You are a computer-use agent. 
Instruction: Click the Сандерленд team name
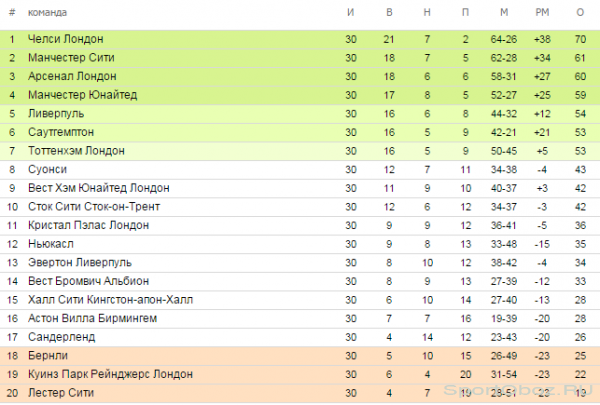pos(61,337)
